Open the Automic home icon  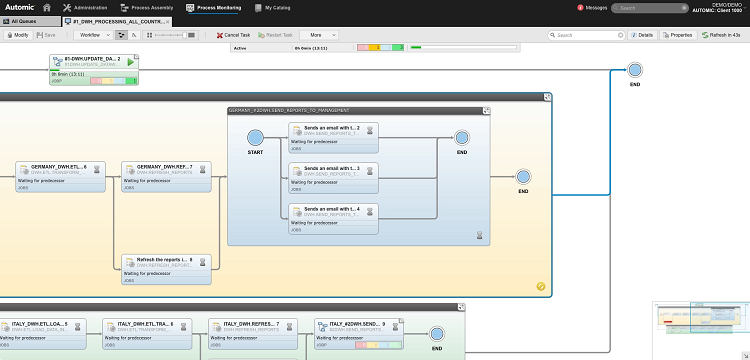(47, 8)
